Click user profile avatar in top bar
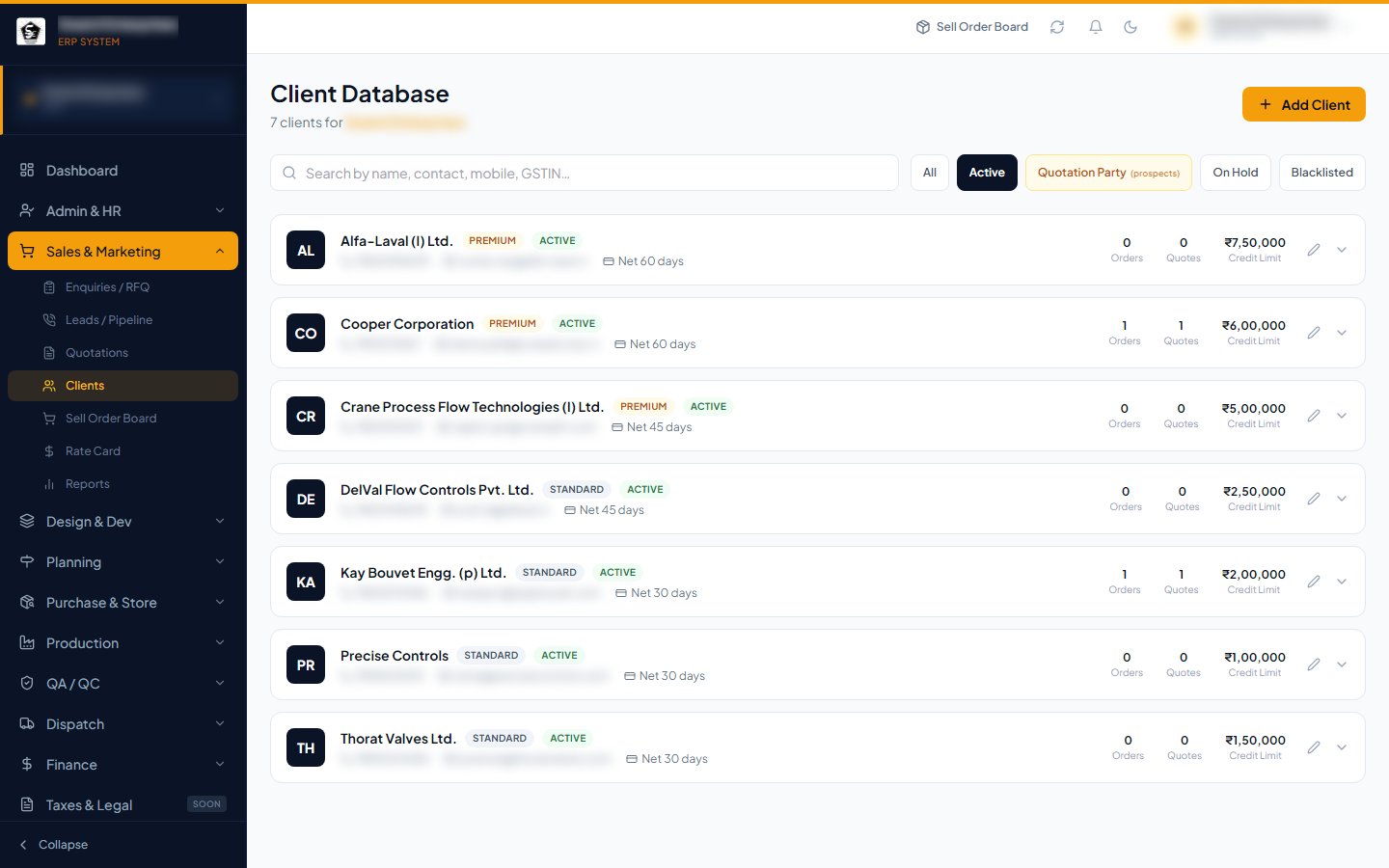Screen dimensions: 1389x868 1185,27
